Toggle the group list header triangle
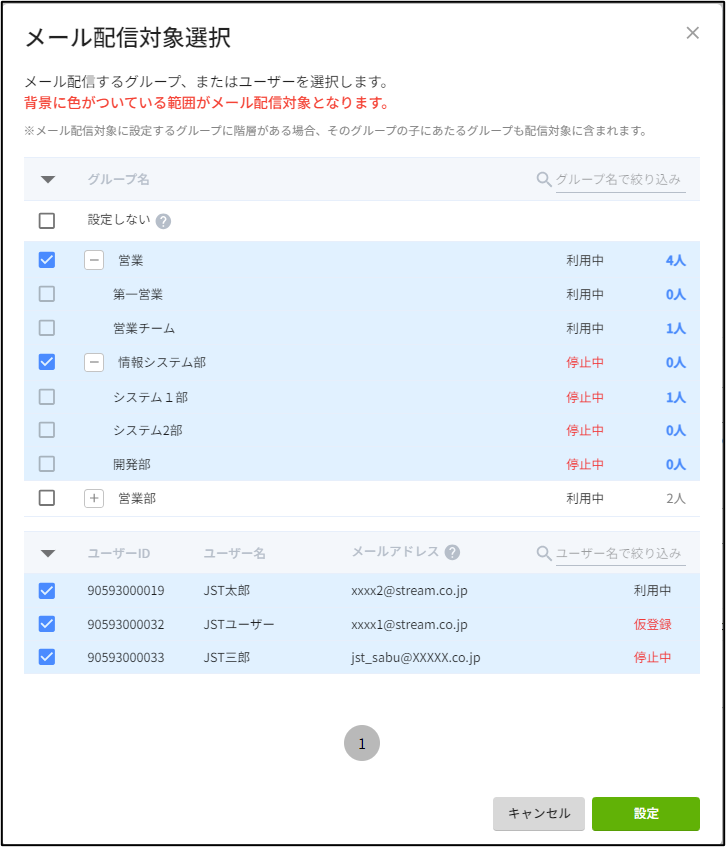Viewport: 726px width, 847px height. click(x=48, y=180)
